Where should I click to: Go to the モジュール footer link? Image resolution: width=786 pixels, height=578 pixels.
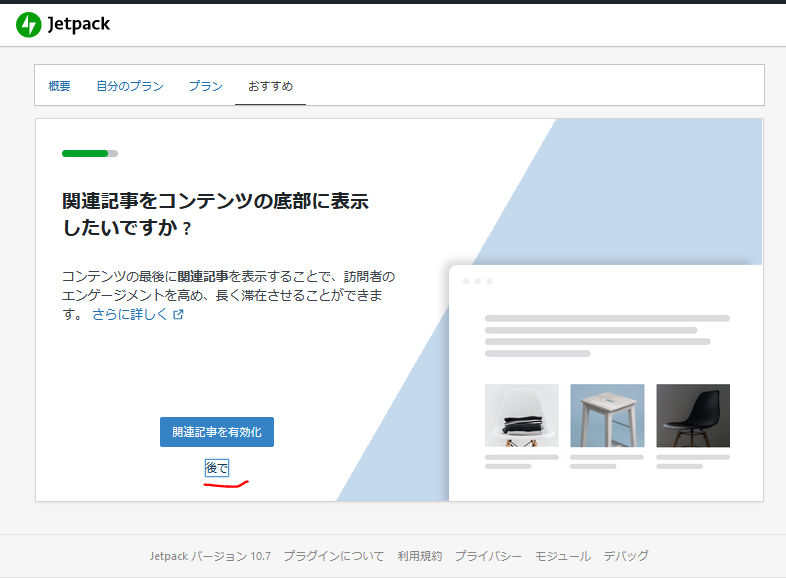click(562, 556)
